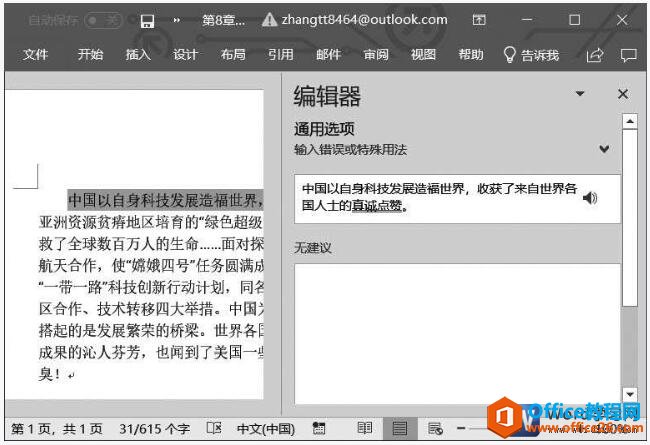
Task: Open the 审阅 ribbon tab
Action: 376,55
